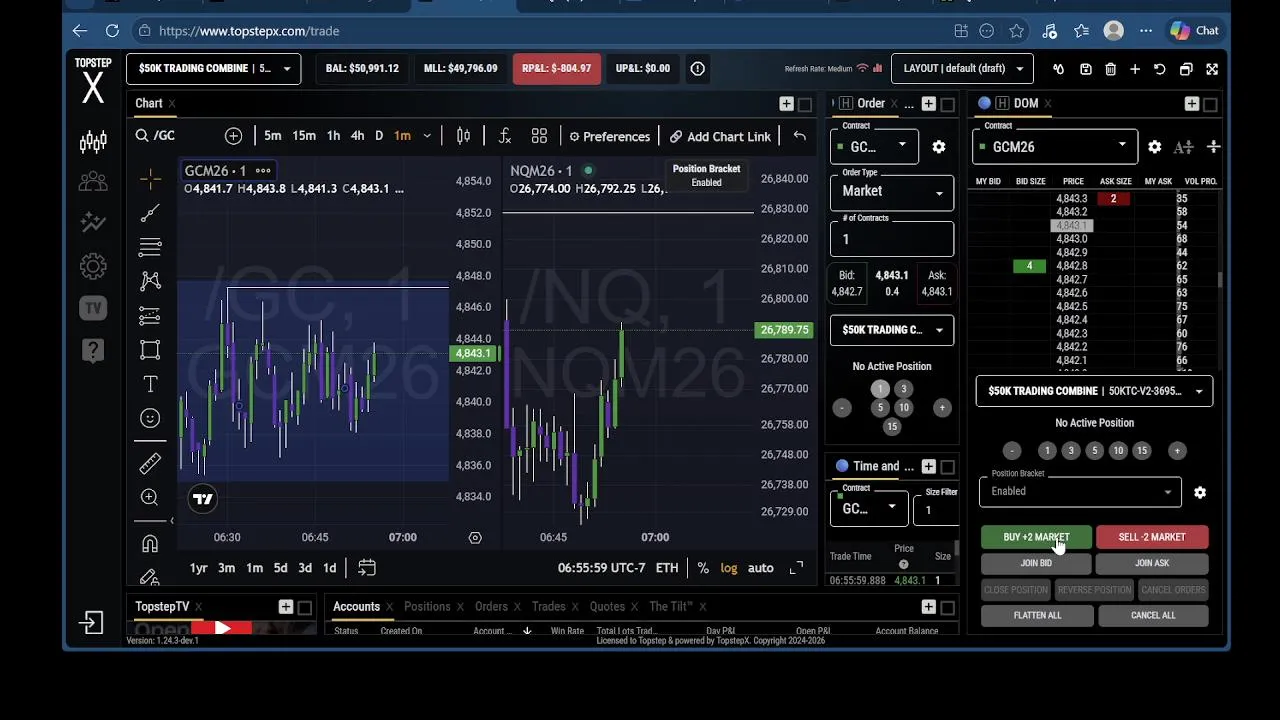Open the TV icon in left sidebar
This screenshot has height=720, width=1280.
click(93, 308)
